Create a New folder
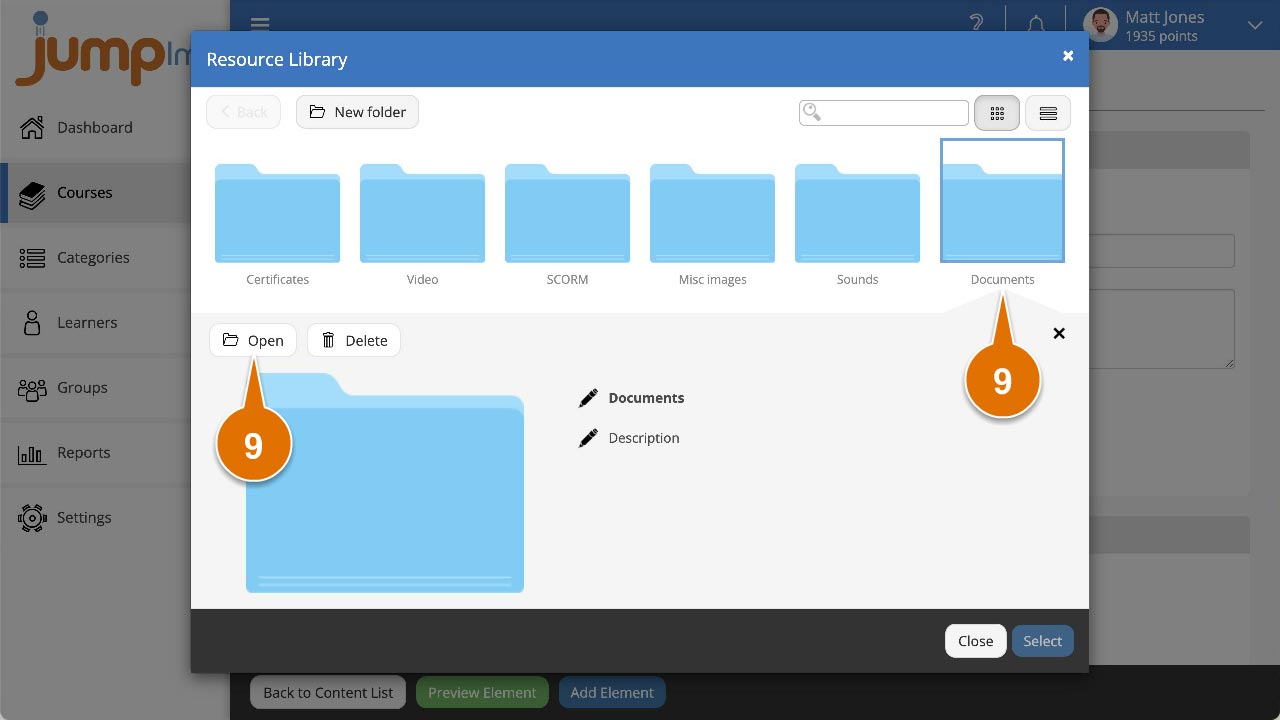The image size is (1280, 720). (357, 112)
